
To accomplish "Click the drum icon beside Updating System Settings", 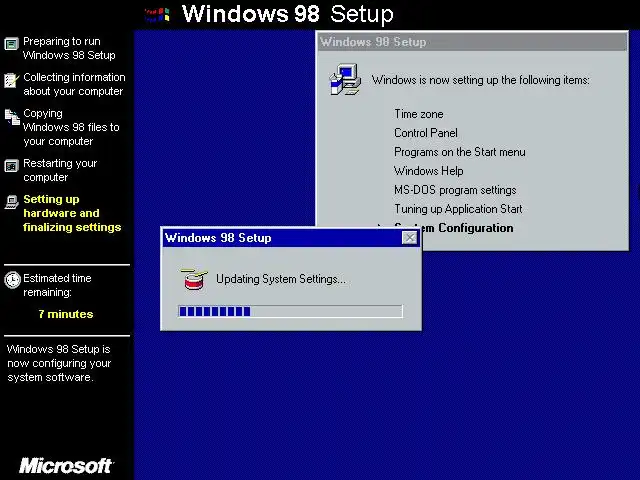I will [x=194, y=279].
